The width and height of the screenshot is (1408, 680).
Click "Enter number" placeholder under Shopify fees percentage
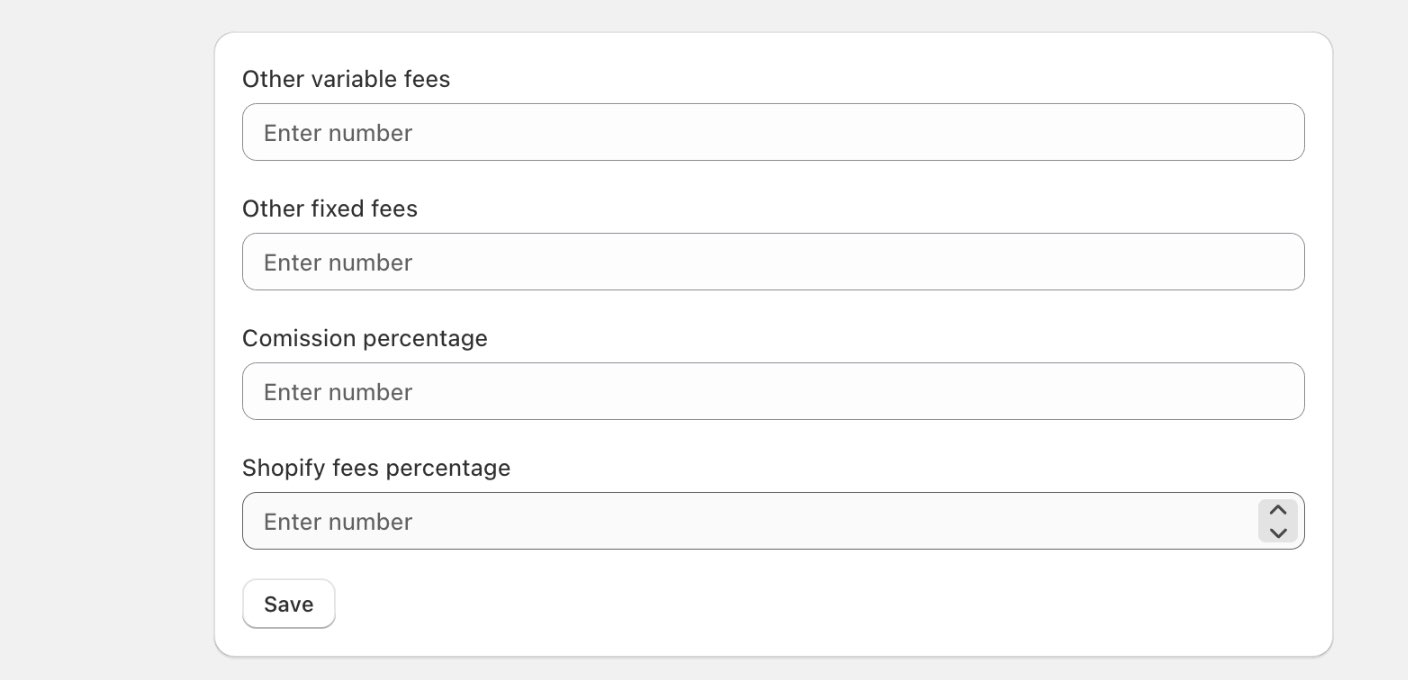tap(338, 521)
